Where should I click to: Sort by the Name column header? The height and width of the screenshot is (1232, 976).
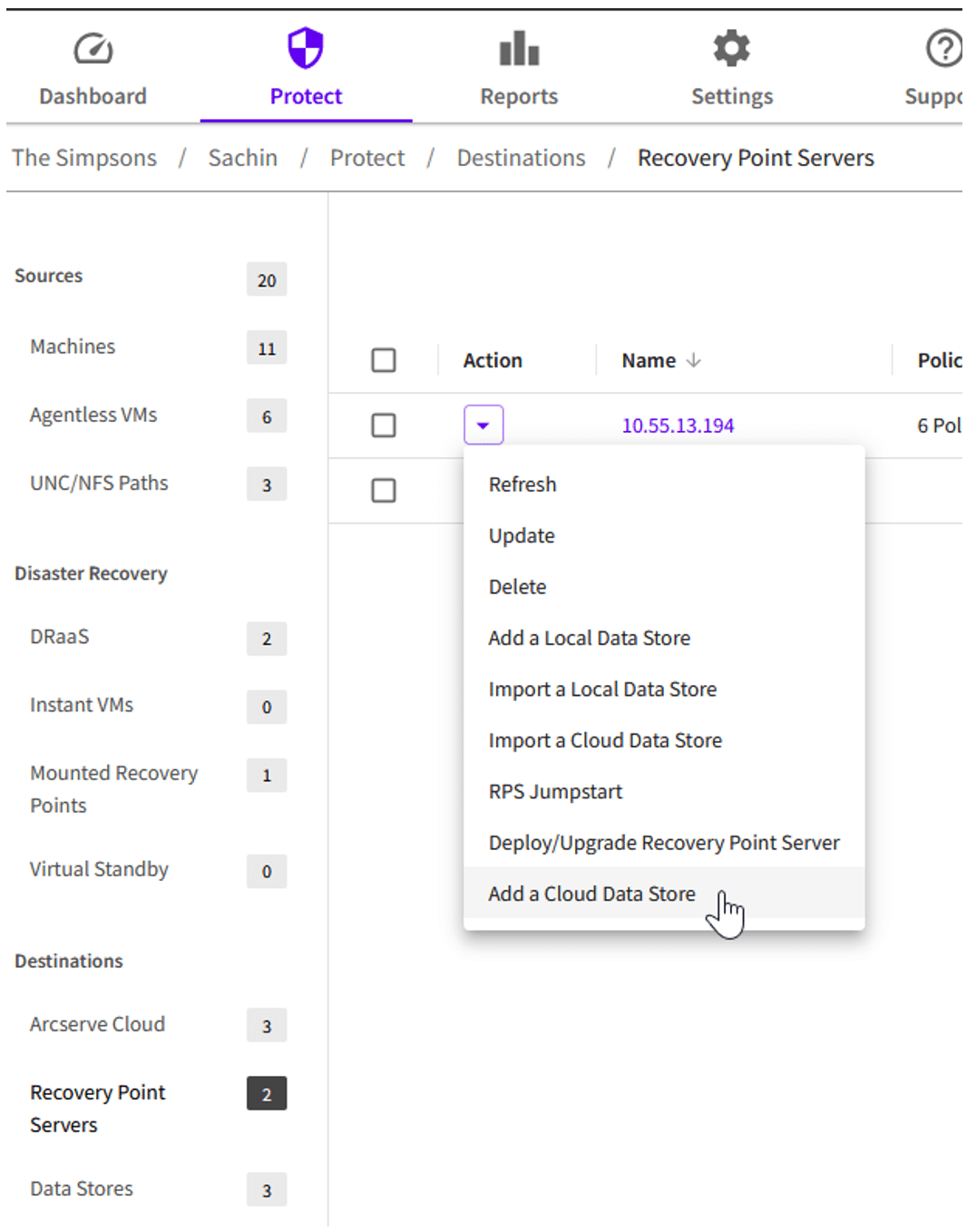click(649, 360)
